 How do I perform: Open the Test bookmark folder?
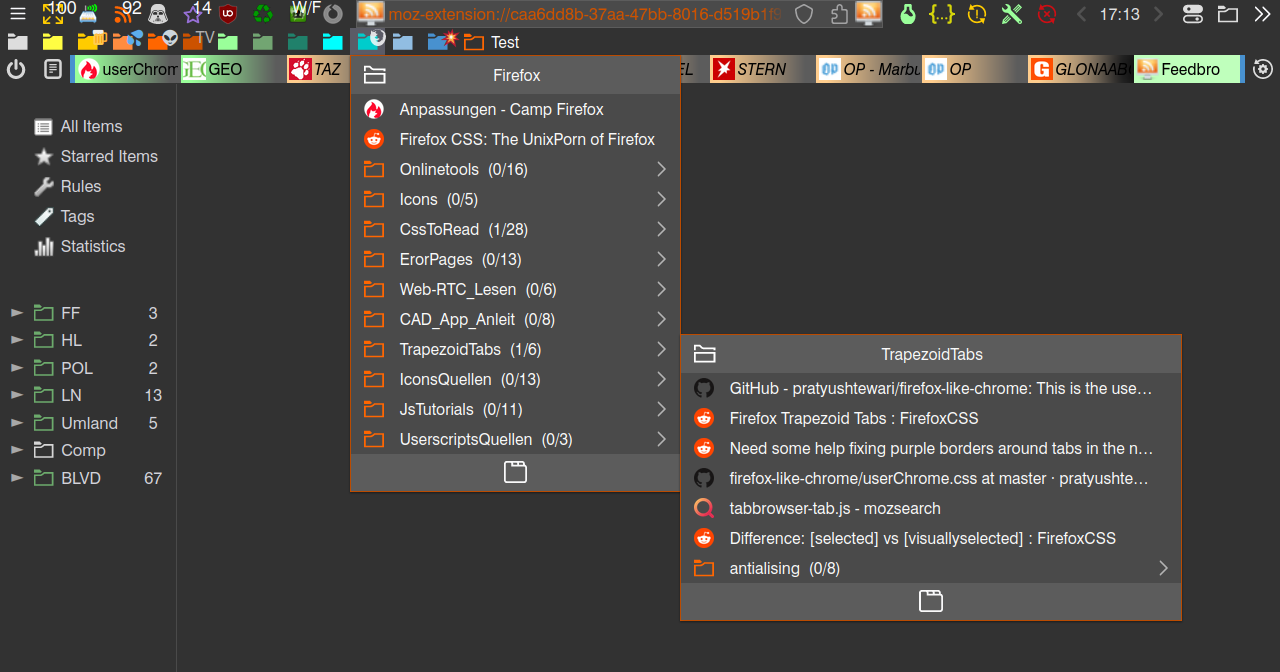point(492,42)
